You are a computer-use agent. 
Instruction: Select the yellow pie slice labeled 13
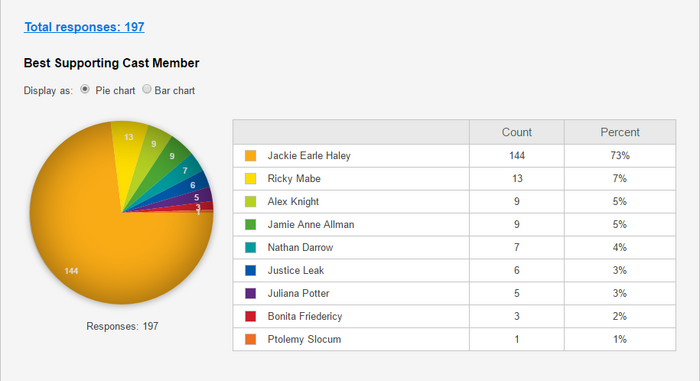tap(127, 147)
